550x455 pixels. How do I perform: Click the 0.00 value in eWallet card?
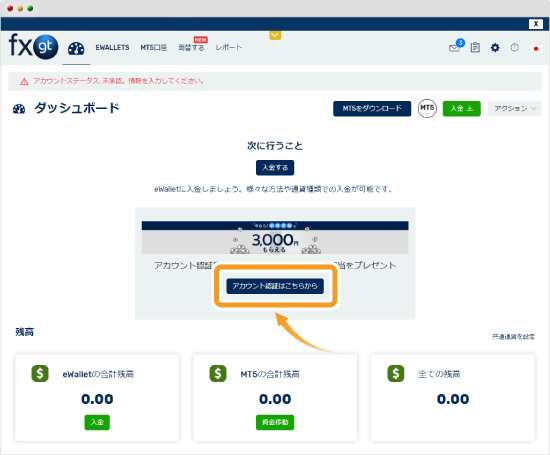click(x=97, y=399)
